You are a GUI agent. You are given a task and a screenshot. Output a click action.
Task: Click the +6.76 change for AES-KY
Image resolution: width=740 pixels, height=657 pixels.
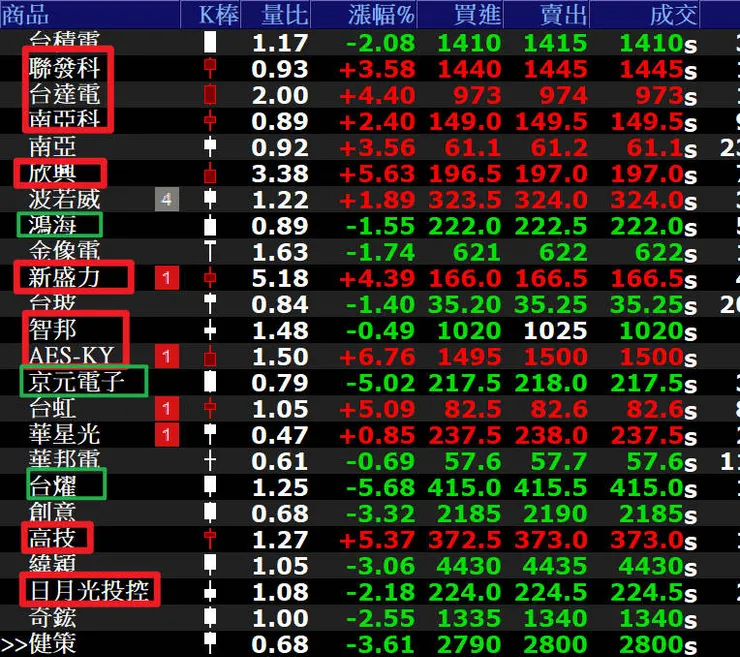pyautogui.click(x=377, y=357)
